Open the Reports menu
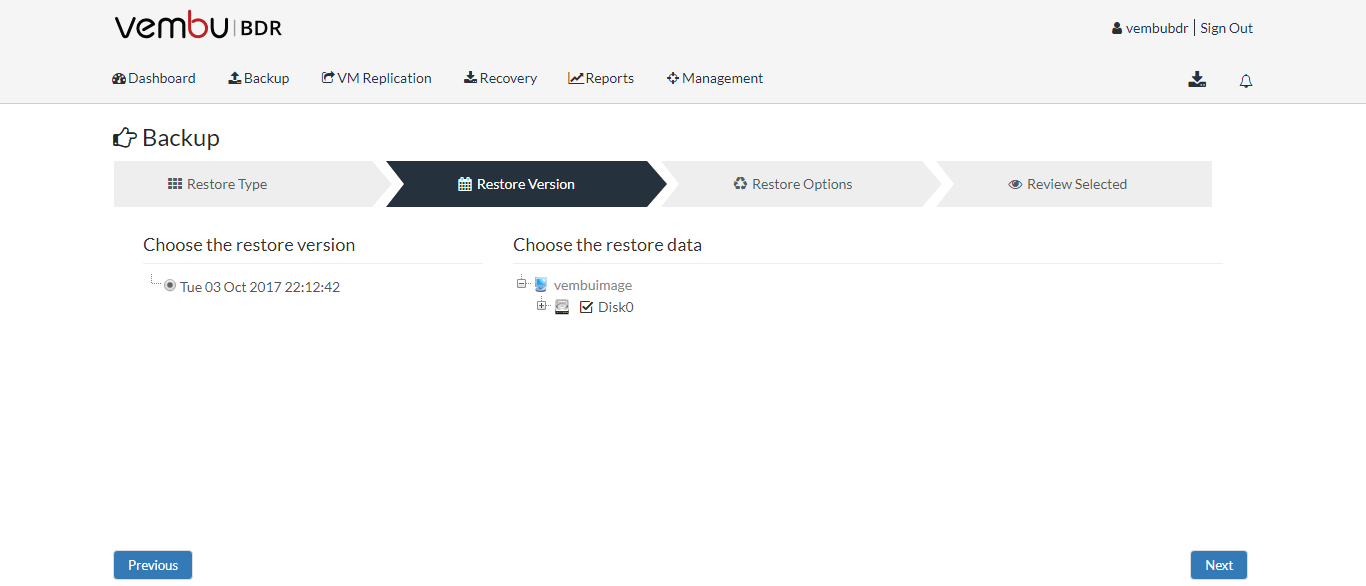 [x=601, y=78]
